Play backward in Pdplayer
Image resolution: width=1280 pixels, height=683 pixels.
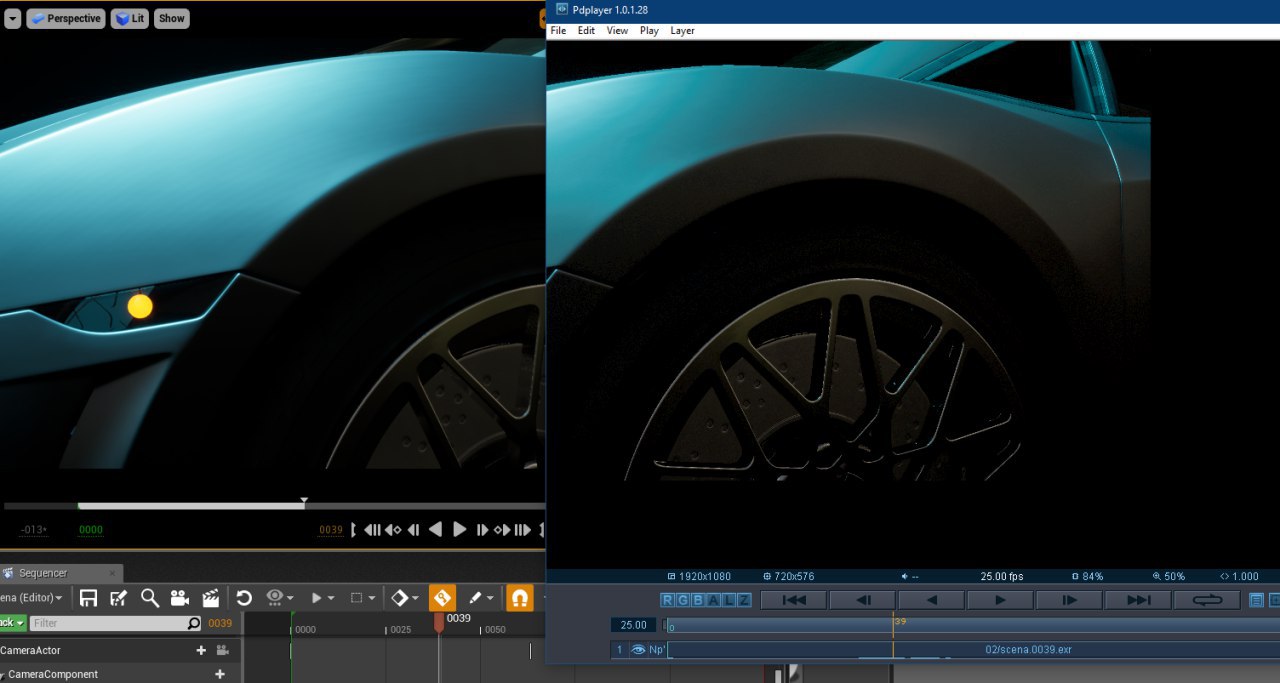(x=931, y=600)
